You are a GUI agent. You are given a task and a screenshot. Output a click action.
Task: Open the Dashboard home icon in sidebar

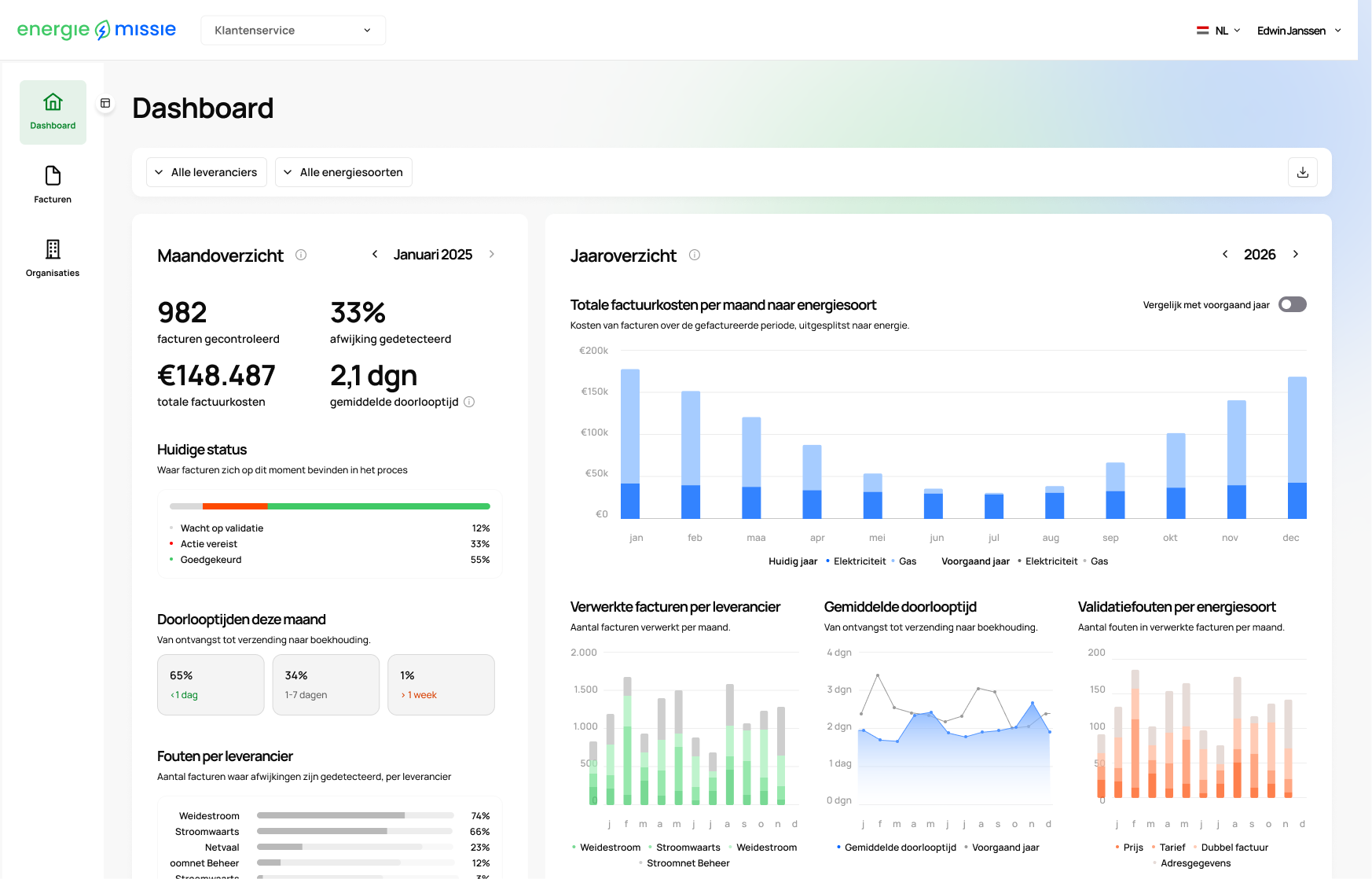[x=53, y=102]
